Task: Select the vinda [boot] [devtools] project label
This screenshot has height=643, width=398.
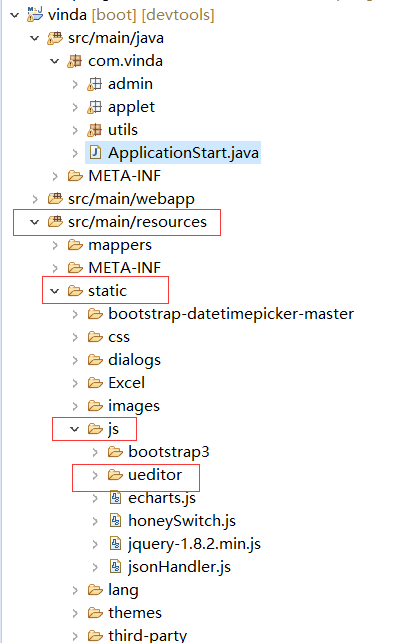Action: tap(131, 15)
